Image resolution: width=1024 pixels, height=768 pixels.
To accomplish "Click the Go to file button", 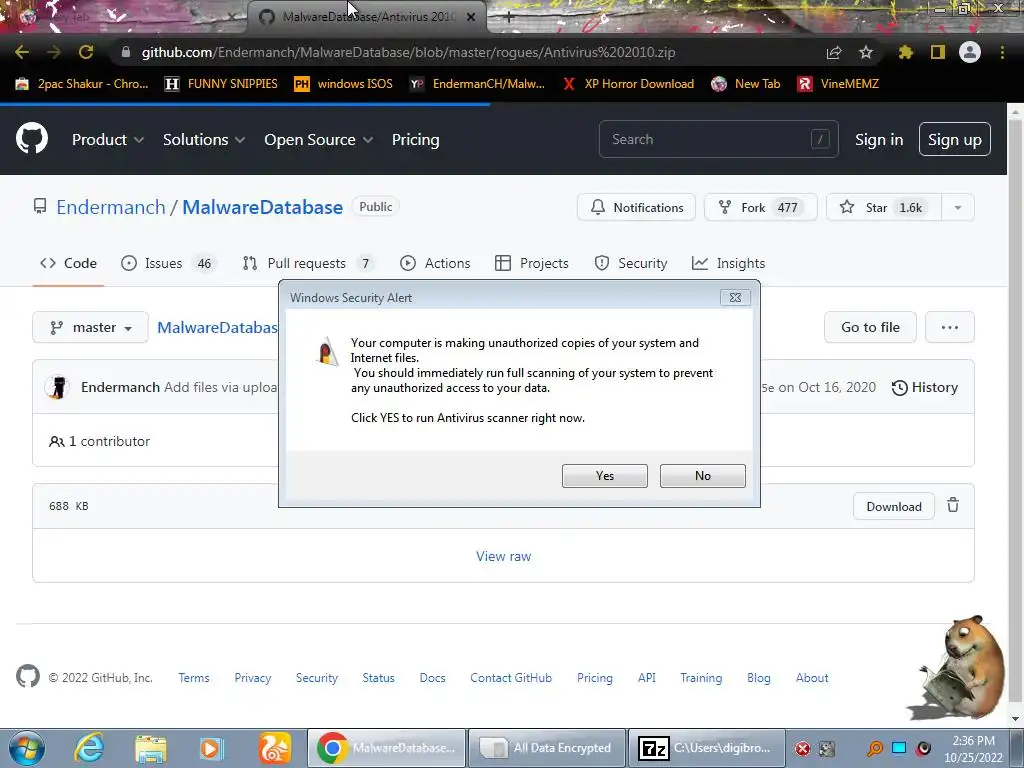I will click(870, 327).
